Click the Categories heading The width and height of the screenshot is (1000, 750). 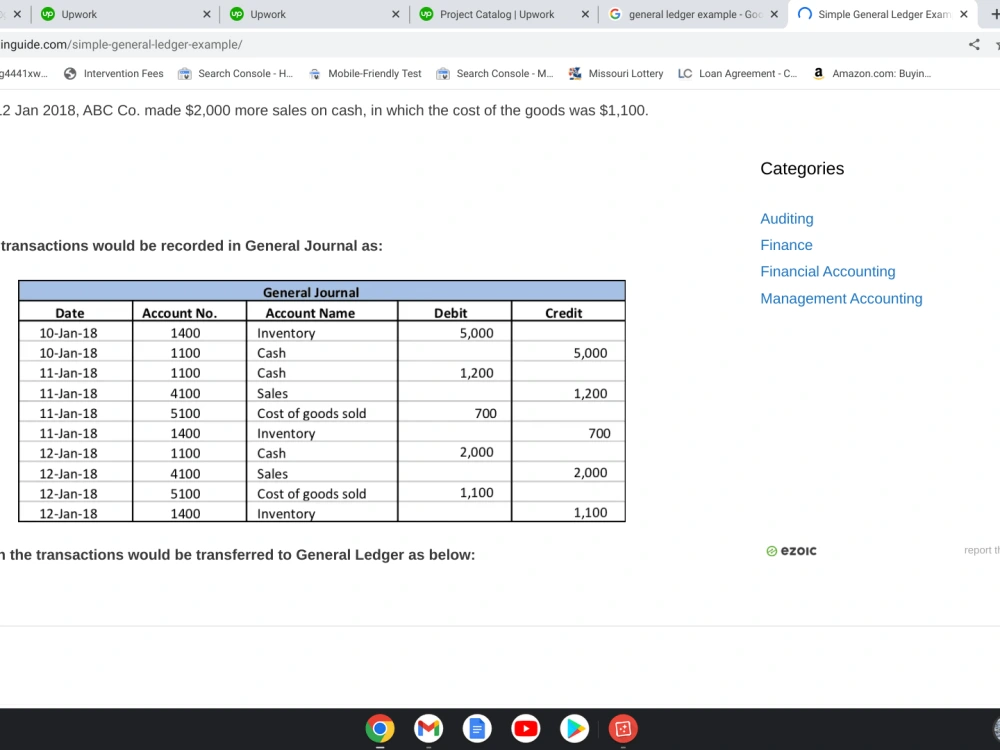click(x=802, y=168)
